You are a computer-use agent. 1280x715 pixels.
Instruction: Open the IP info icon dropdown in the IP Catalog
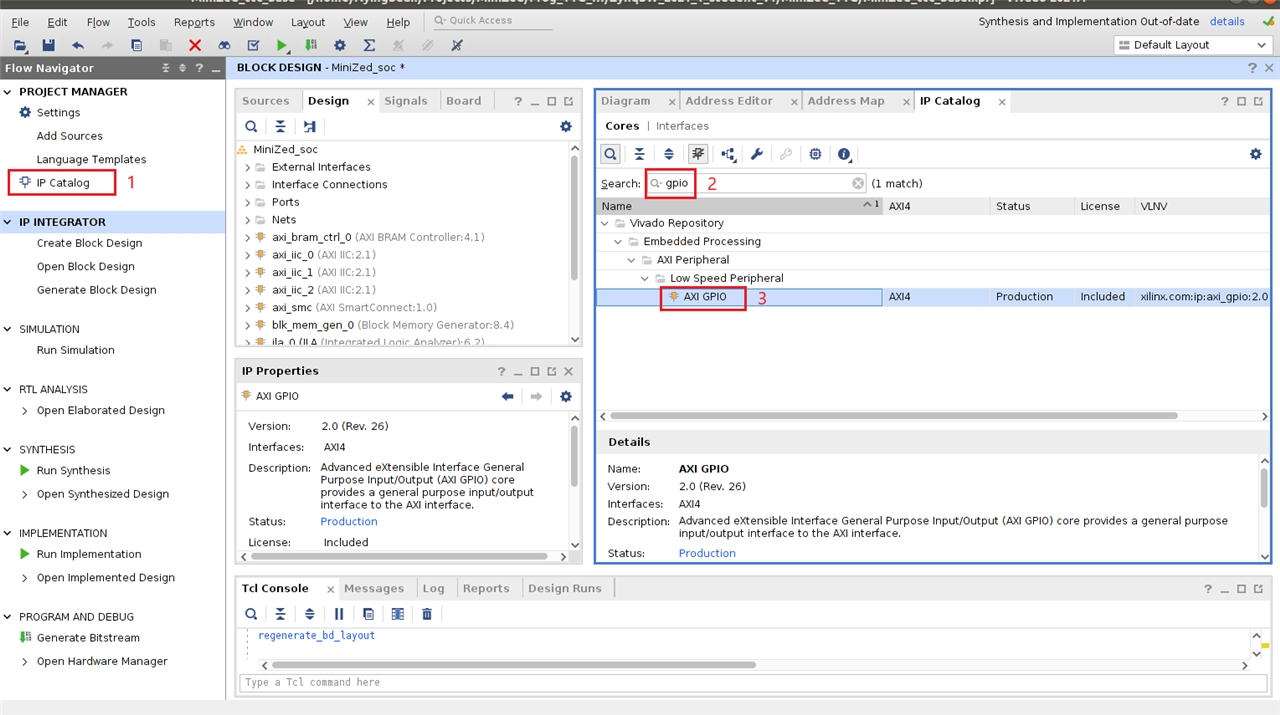(x=845, y=154)
